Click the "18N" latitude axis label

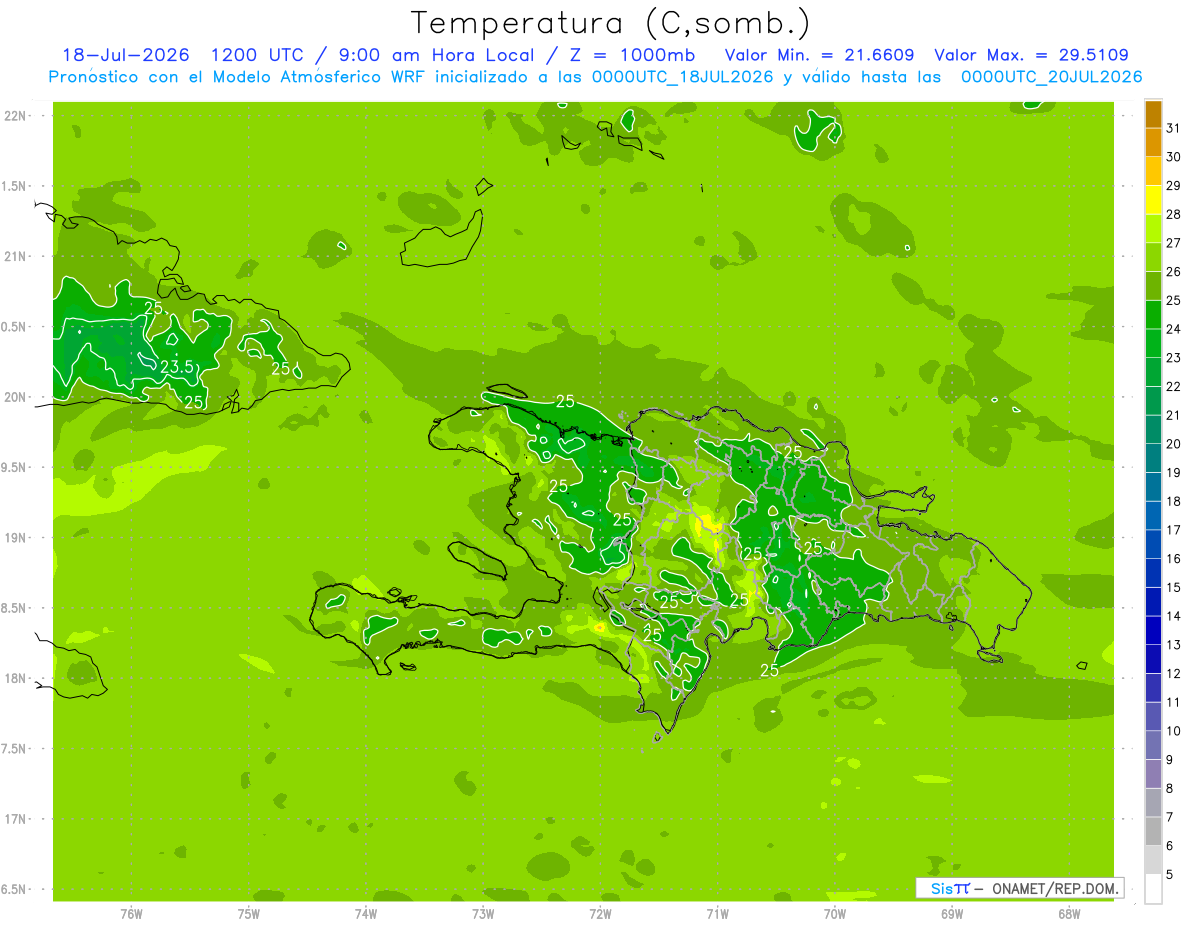(x=16, y=678)
